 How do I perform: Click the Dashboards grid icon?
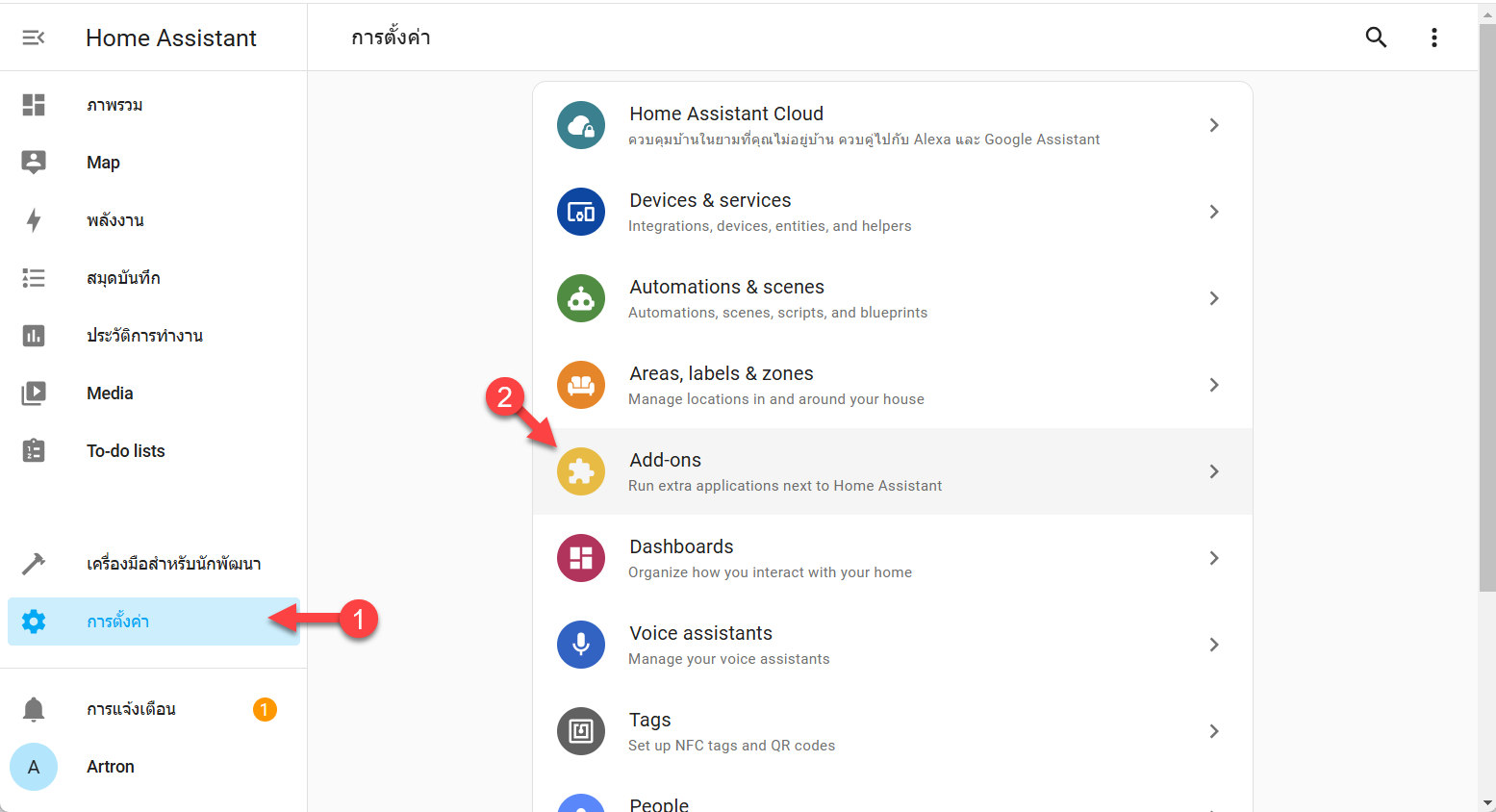click(581, 558)
